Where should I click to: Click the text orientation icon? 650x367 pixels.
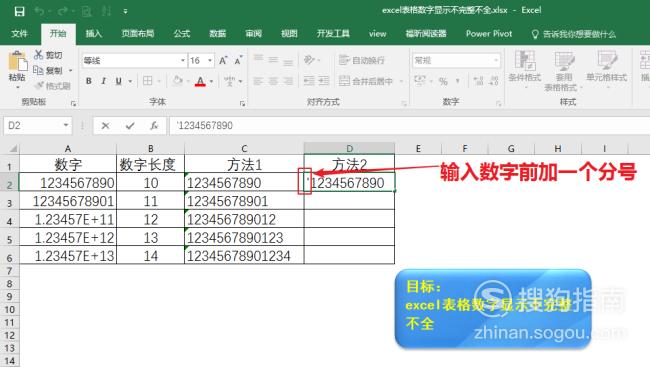[309, 60]
